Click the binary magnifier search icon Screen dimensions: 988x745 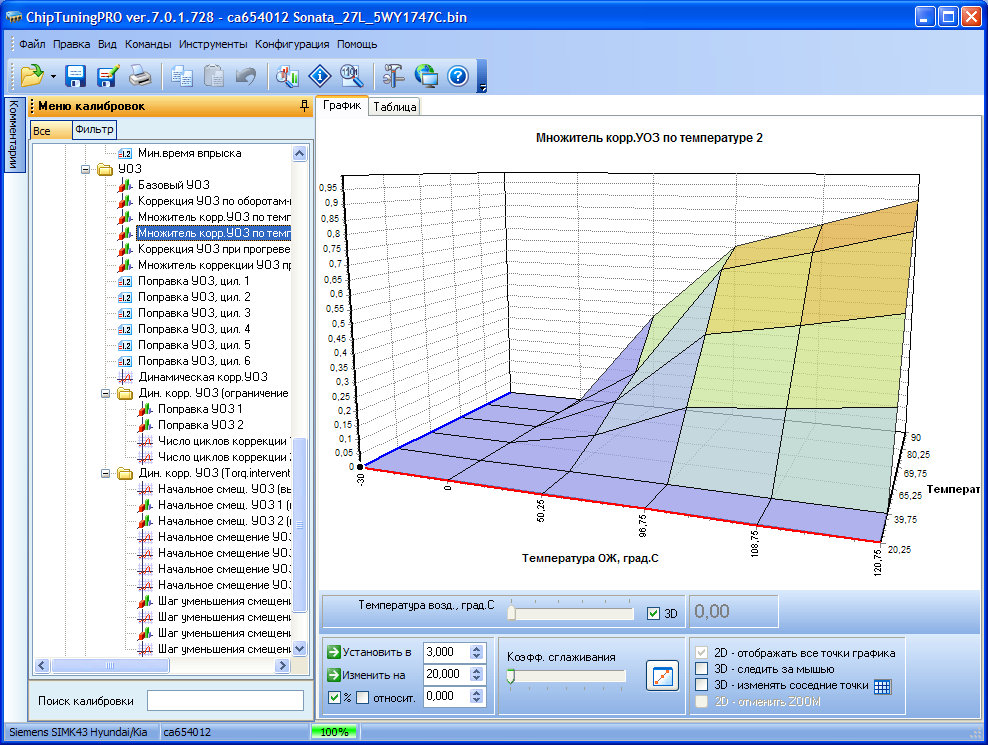351,76
